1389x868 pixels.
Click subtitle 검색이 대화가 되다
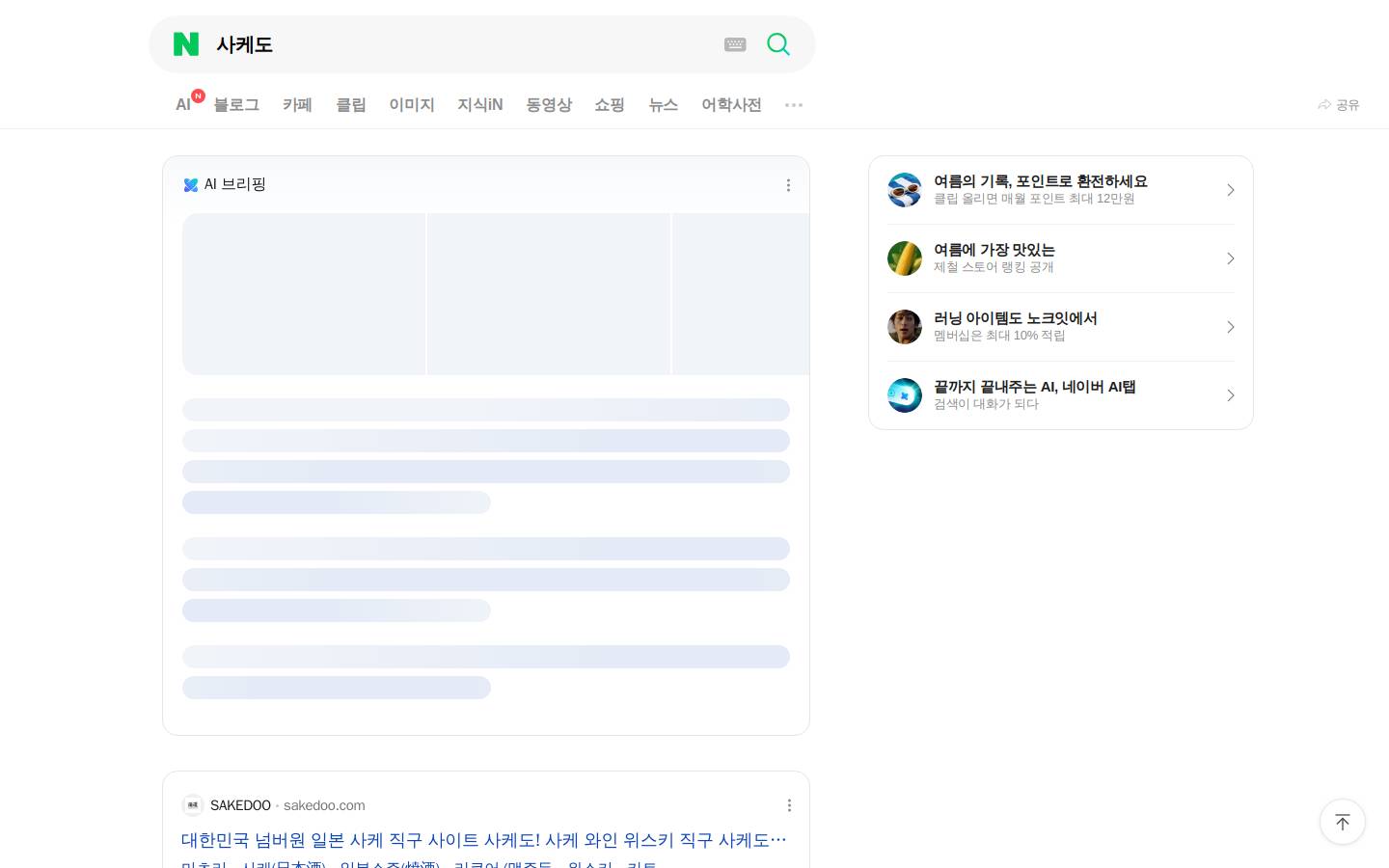[986, 404]
